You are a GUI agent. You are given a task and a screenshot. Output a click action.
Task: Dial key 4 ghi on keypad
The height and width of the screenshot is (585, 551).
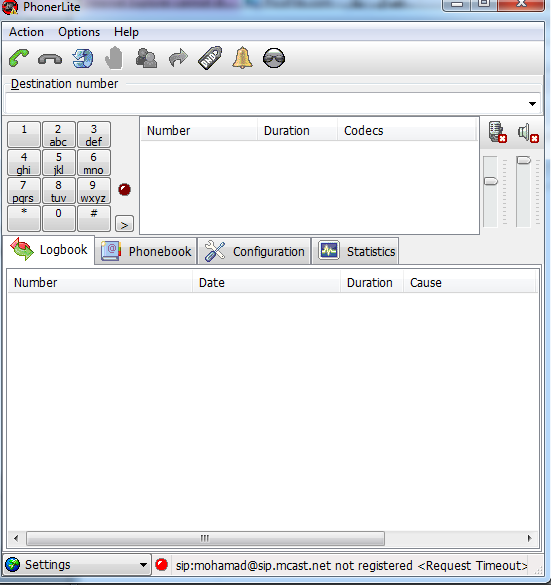pyautogui.click(x=24, y=163)
